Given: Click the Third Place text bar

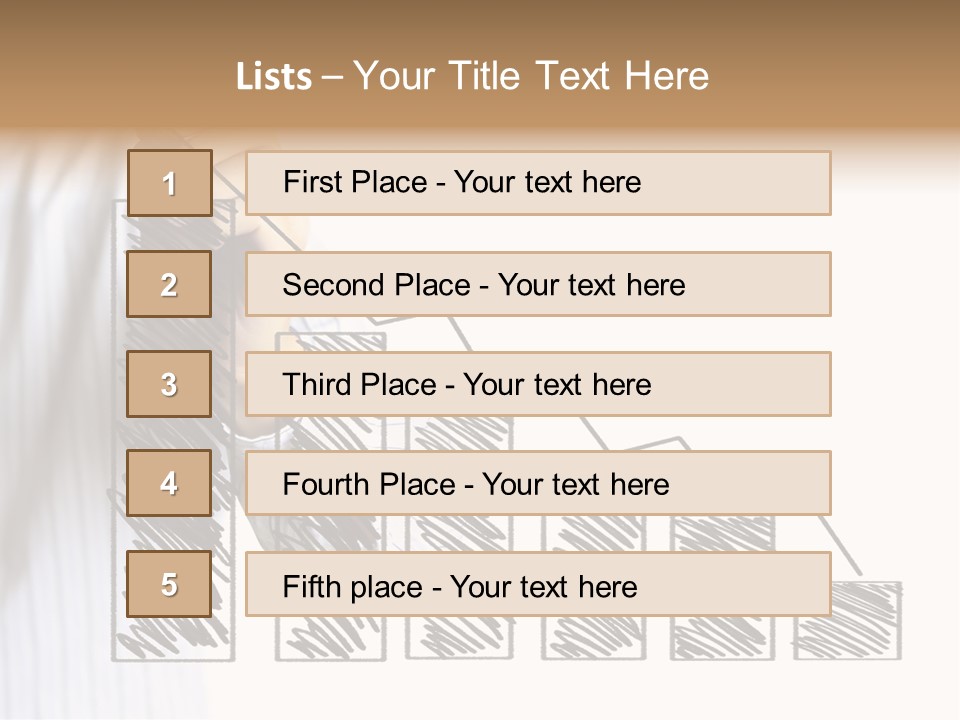Looking at the screenshot, I should point(538,384).
